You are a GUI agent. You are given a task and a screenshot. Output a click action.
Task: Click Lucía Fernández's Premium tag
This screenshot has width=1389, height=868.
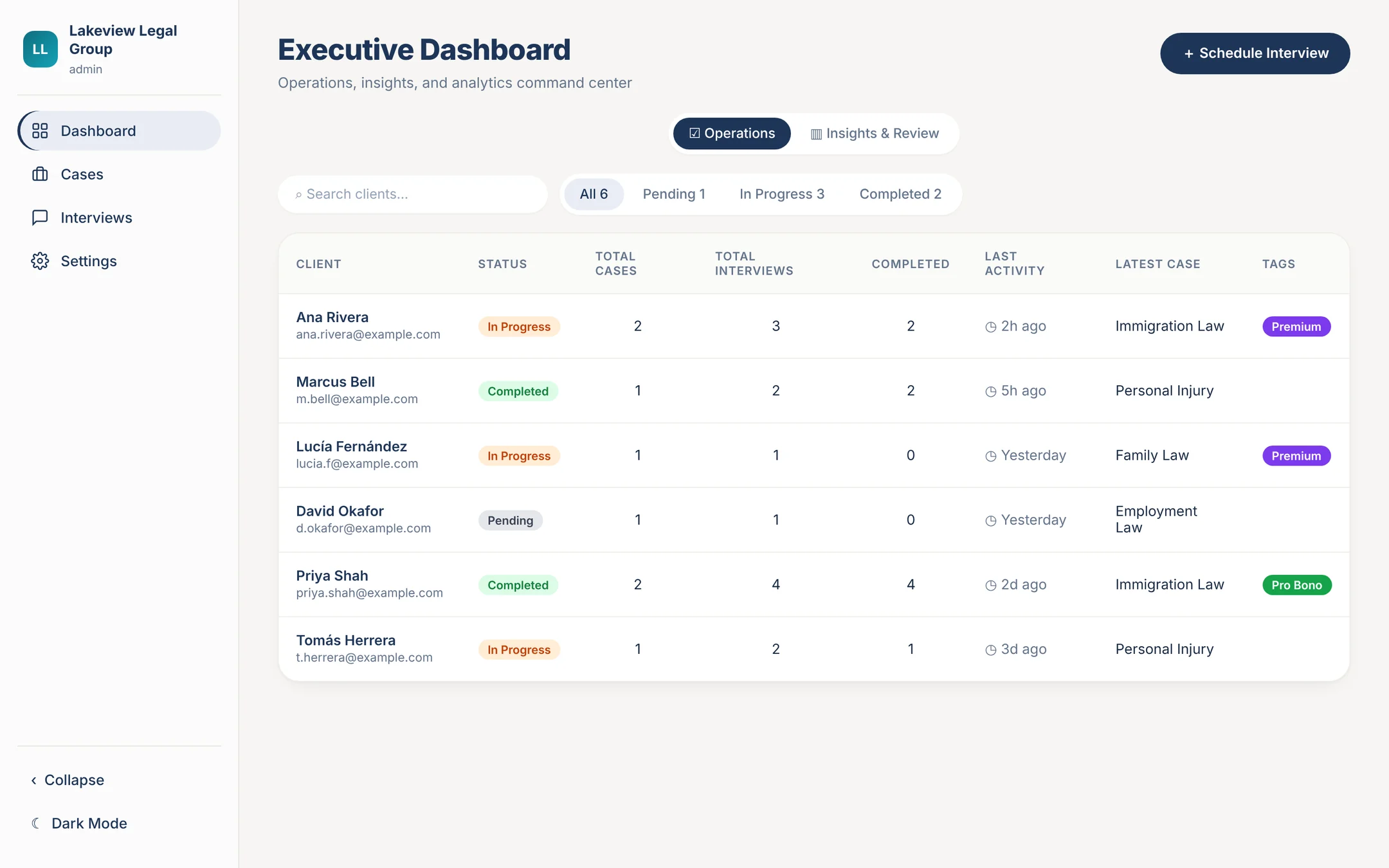pos(1296,456)
